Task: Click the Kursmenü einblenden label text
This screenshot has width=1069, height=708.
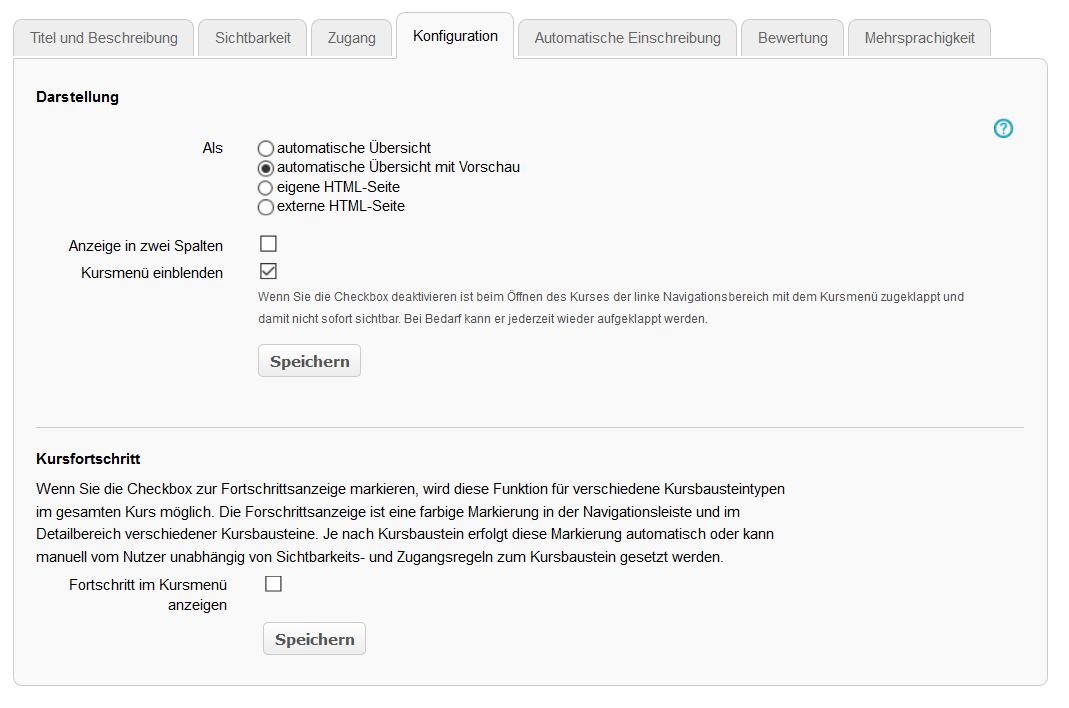Action: click(x=151, y=272)
